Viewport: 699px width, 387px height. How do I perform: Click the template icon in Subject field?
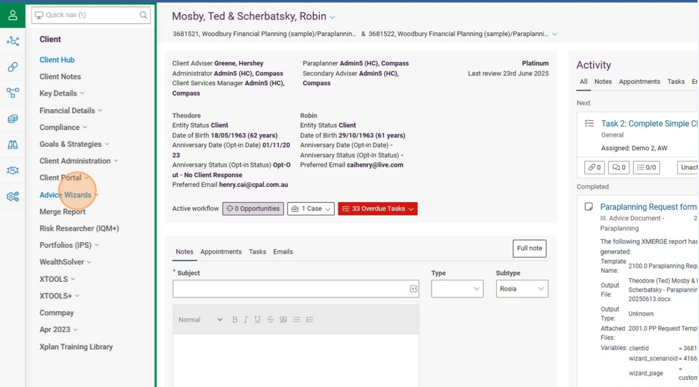[413, 289]
